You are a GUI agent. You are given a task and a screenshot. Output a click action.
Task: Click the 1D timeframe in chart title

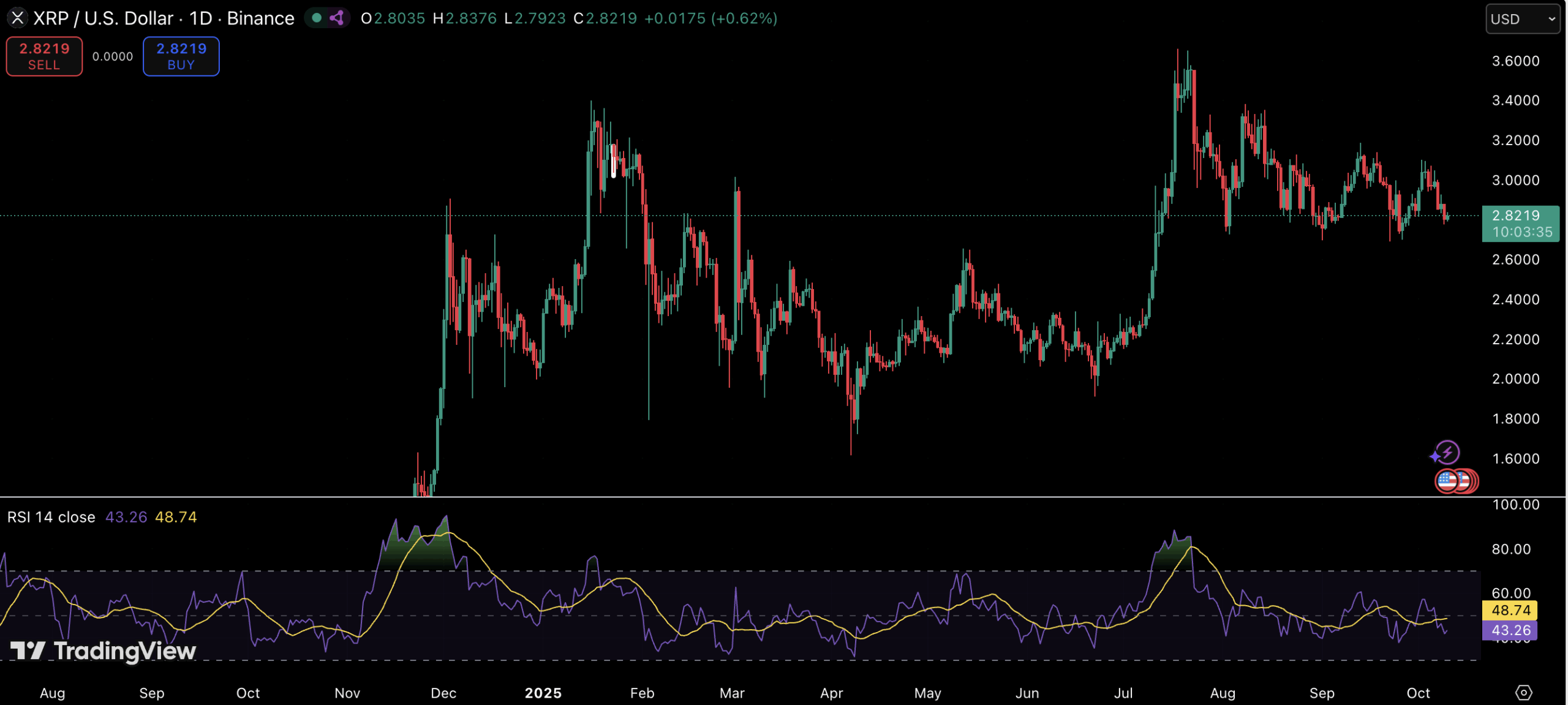(x=200, y=18)
